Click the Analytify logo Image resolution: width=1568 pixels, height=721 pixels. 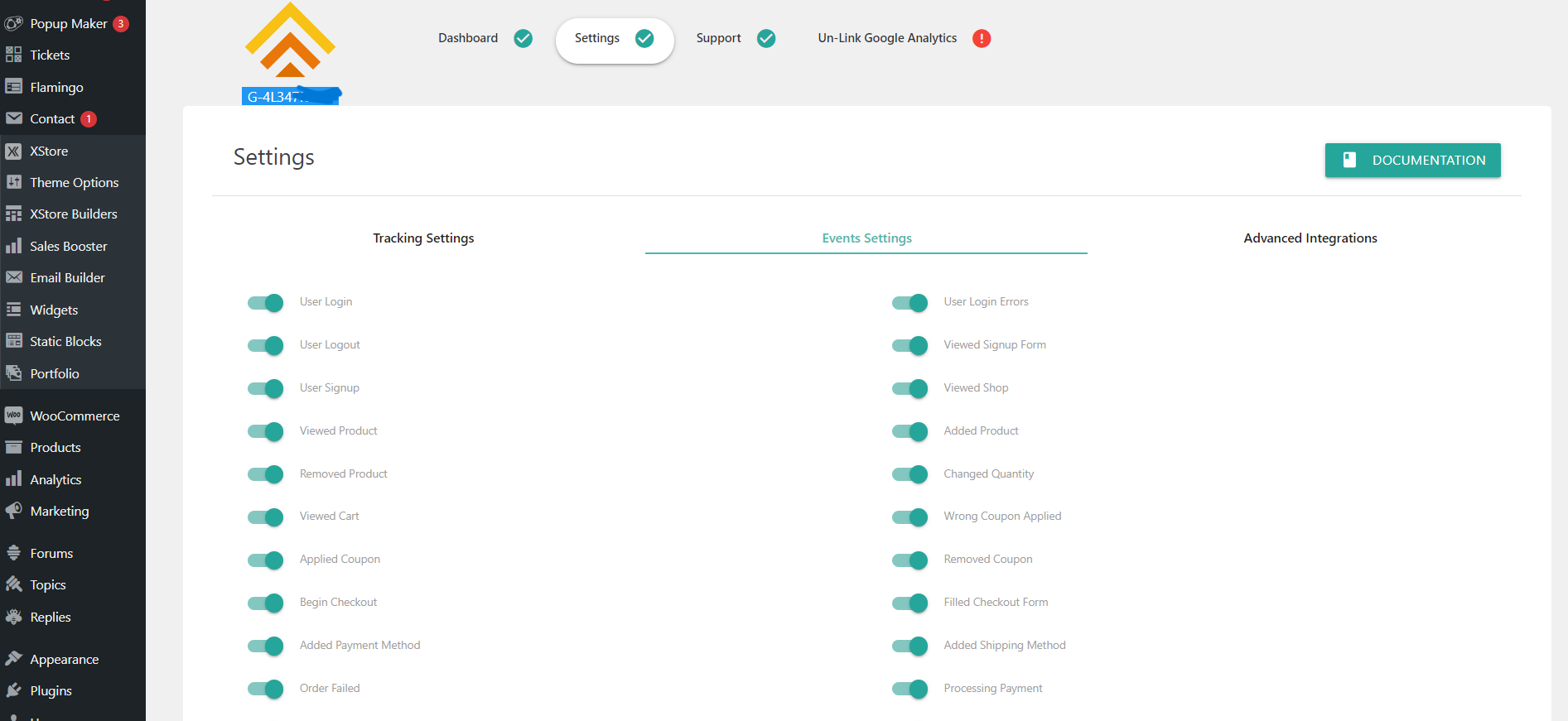pos(290,40)
